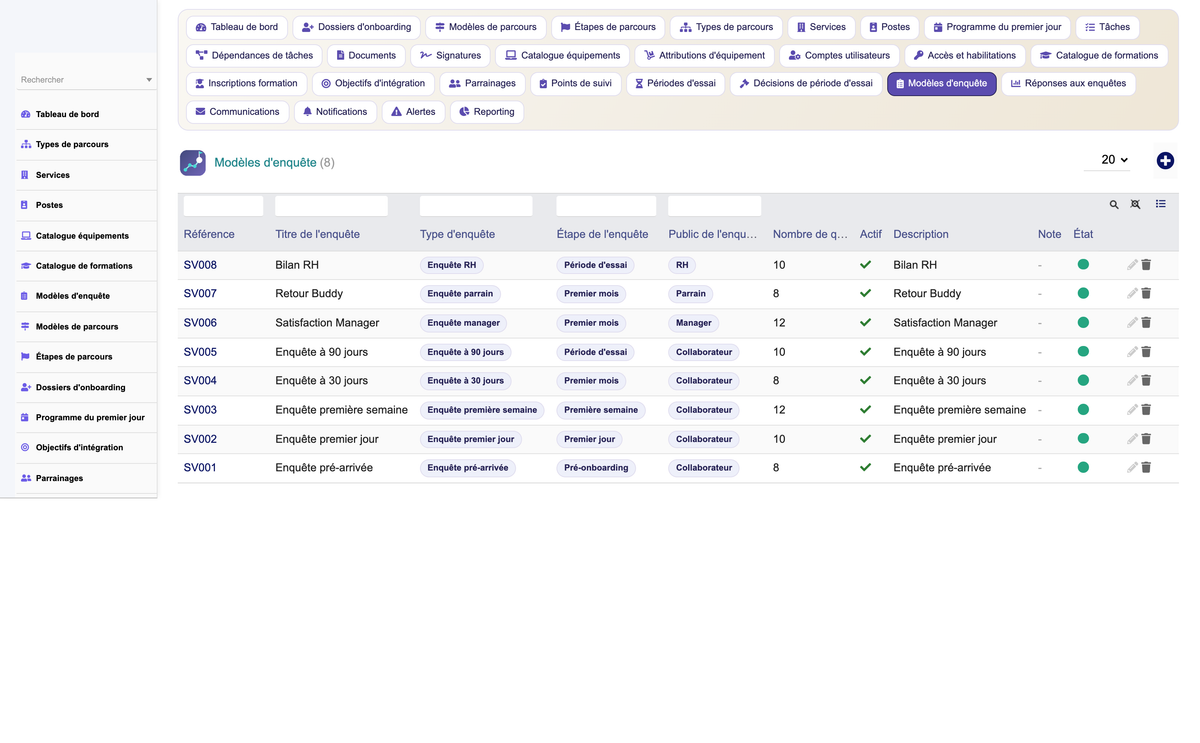Click the Référence filter input field
1200x743 pixels.
point(223,206)
